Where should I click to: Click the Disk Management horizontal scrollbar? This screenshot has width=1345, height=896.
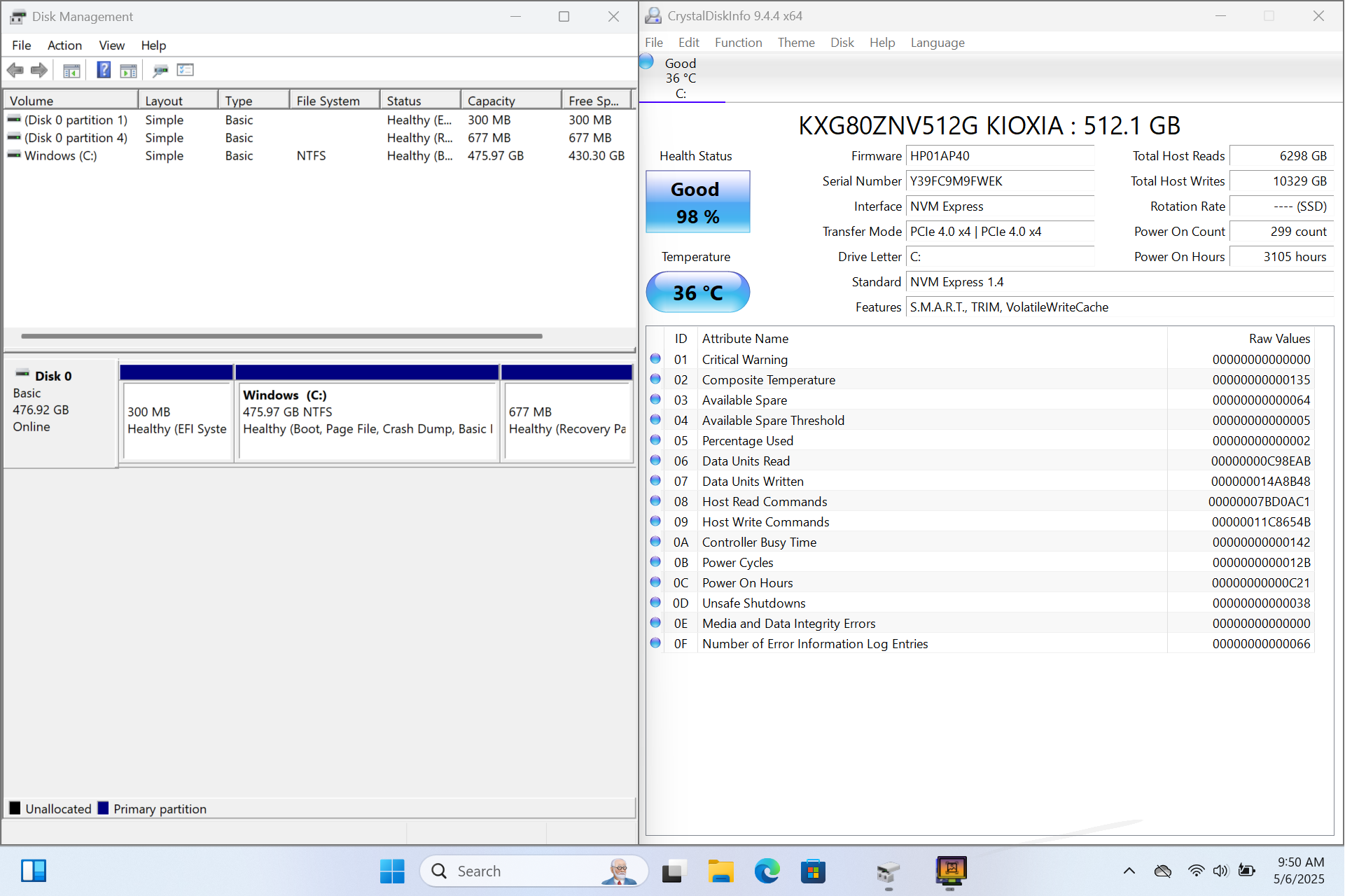click(281, 336)
